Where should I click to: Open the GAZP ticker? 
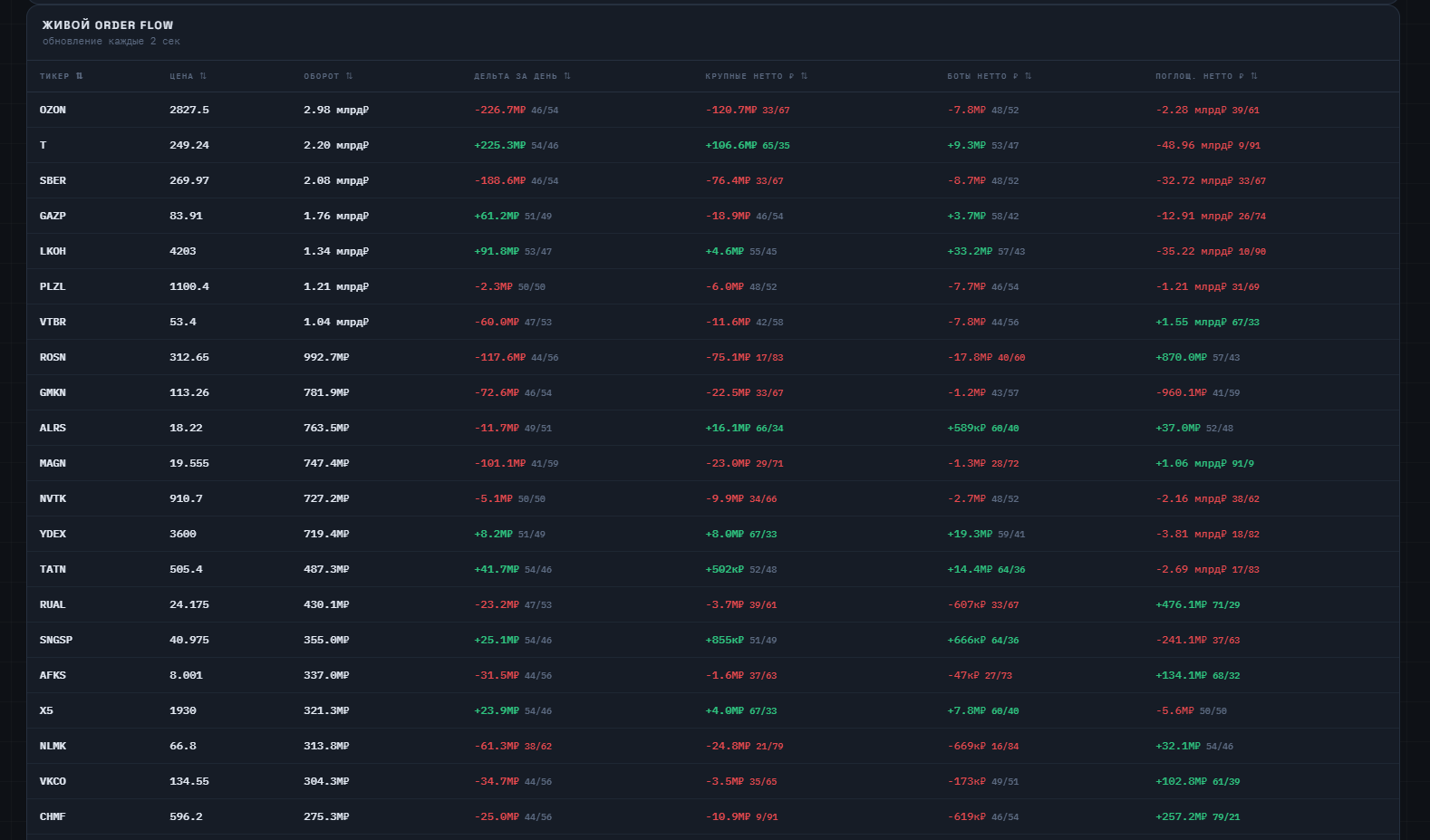[53, 216]
